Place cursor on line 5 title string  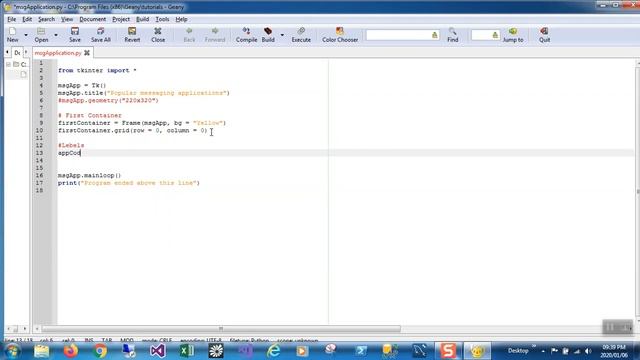click(x=168, y=93)
